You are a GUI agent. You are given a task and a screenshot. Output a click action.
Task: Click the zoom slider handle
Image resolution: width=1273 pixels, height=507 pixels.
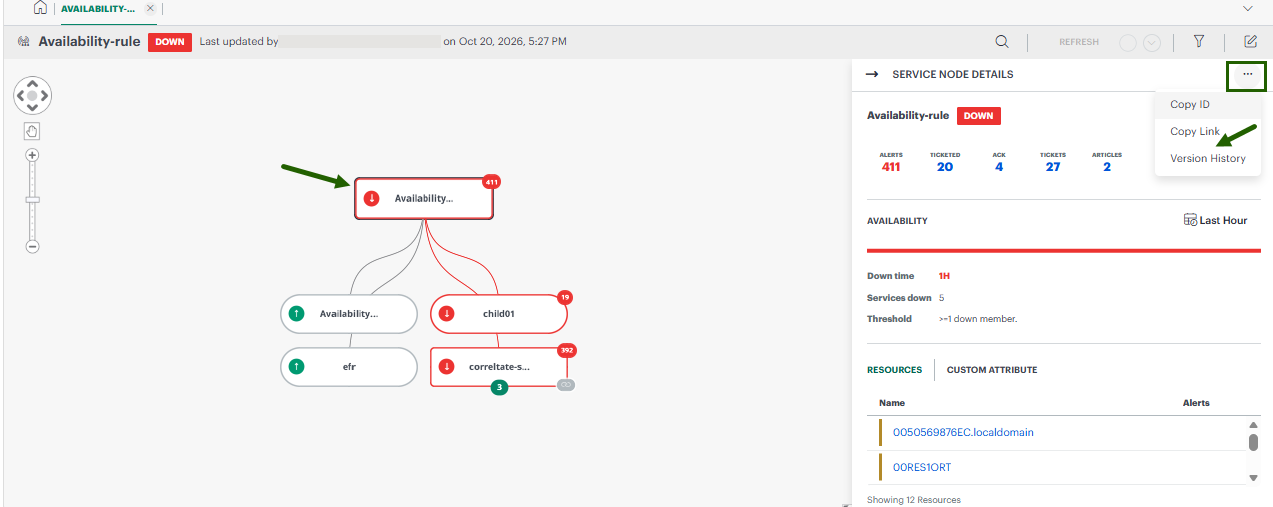point(32,200)
